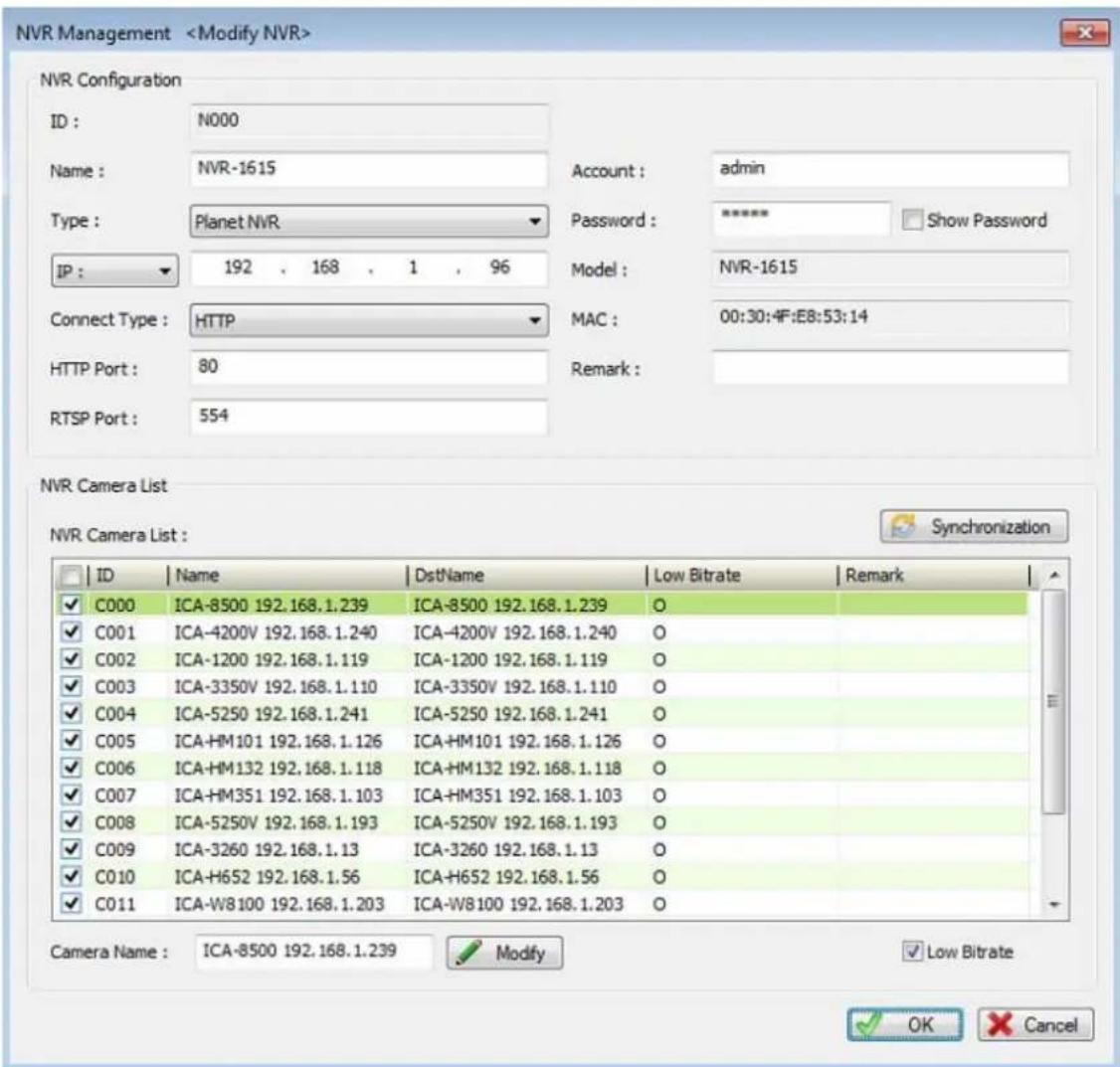Click the IP address first octet 192
Viewport: 1120px width, 1067px height.
pyautogui.click(x=238, y=267)
